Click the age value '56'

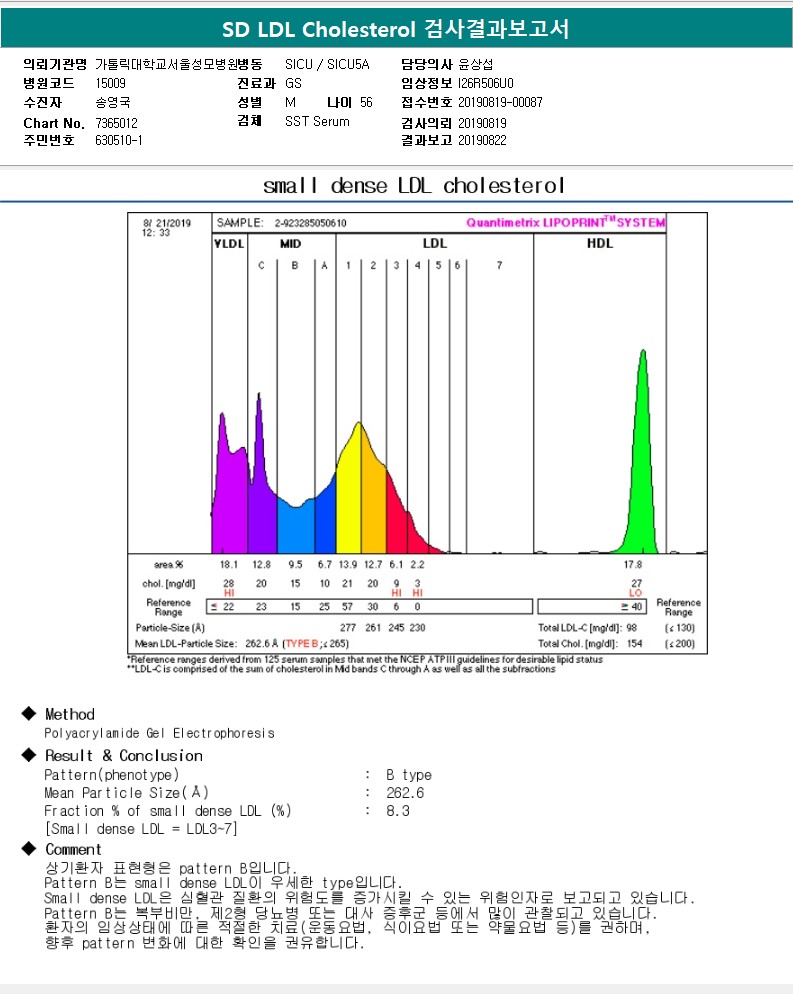pos(366,102)
